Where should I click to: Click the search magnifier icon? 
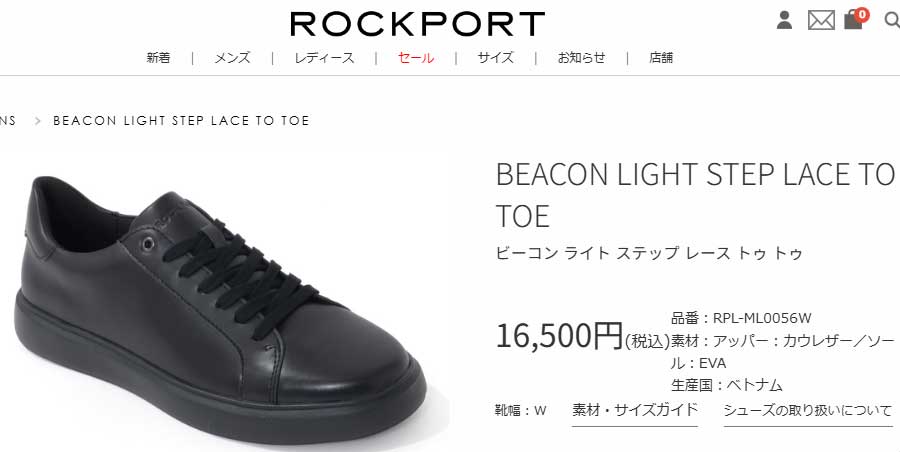(892, 21)
